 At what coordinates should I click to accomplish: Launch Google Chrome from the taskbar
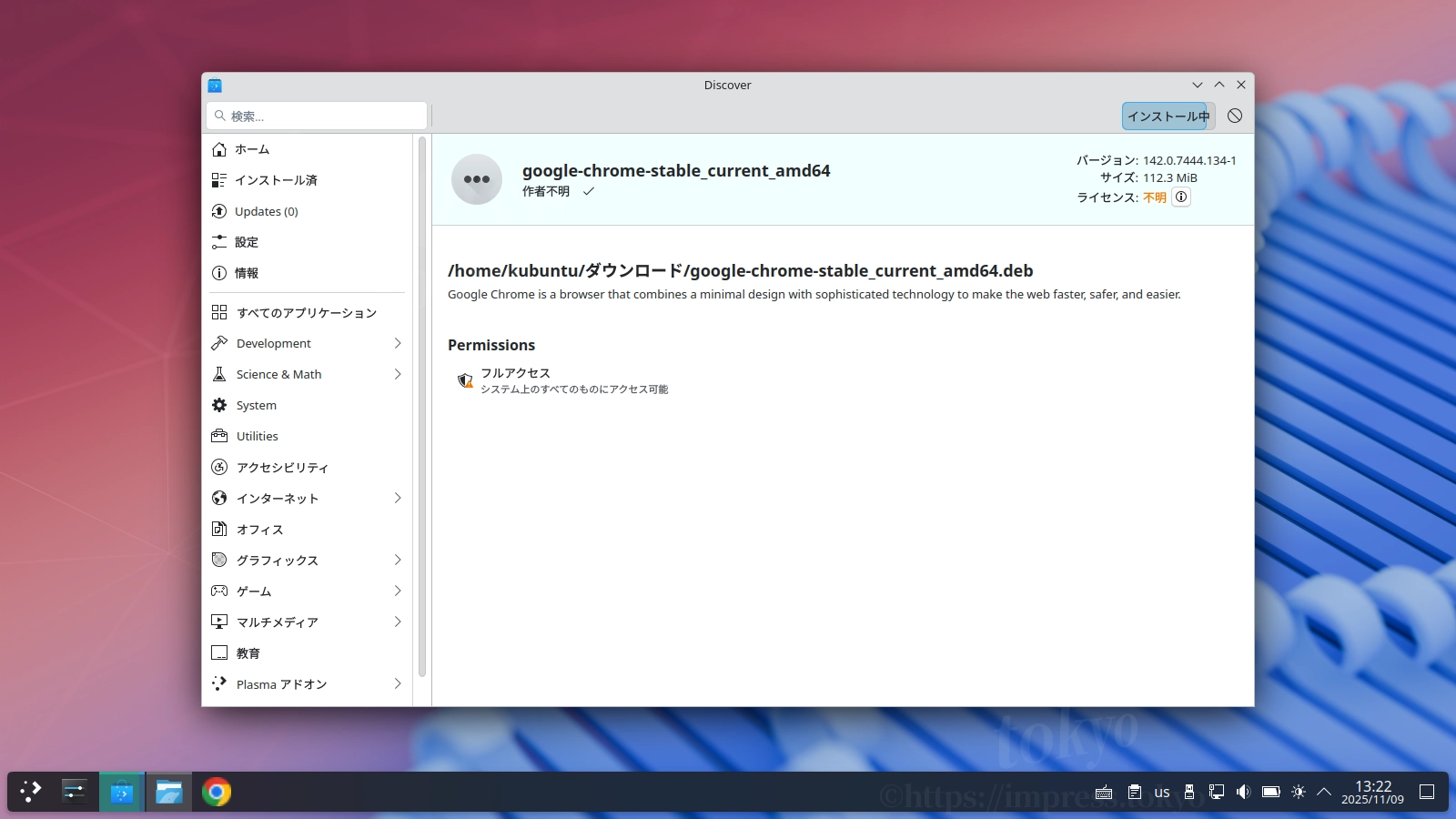[217, 792]
